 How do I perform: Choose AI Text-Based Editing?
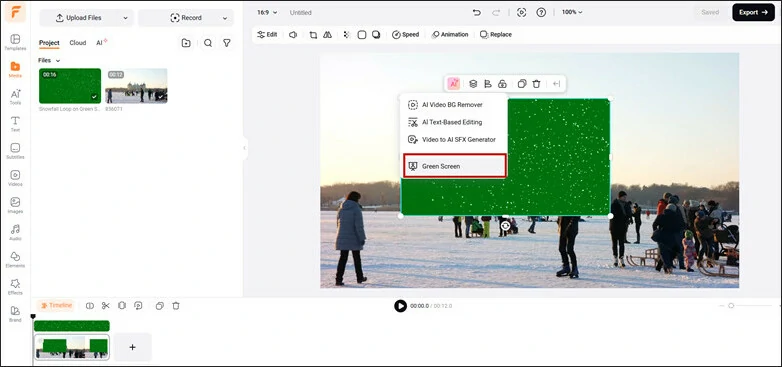453,122
